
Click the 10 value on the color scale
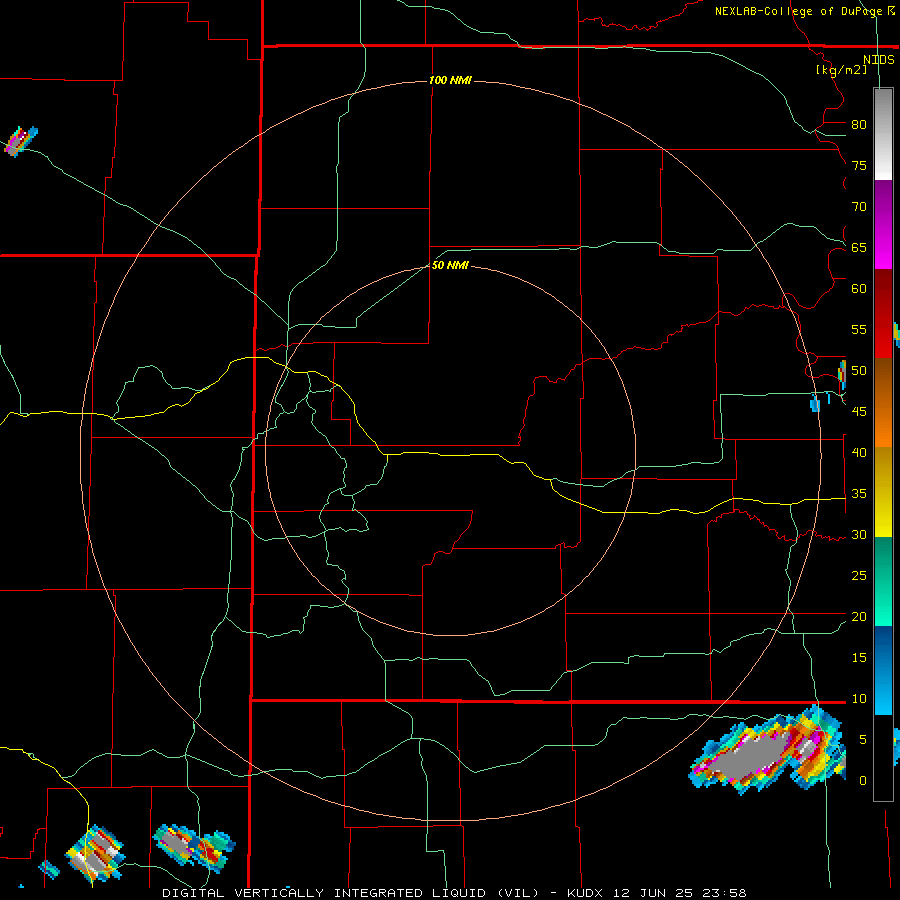point(859,699)
